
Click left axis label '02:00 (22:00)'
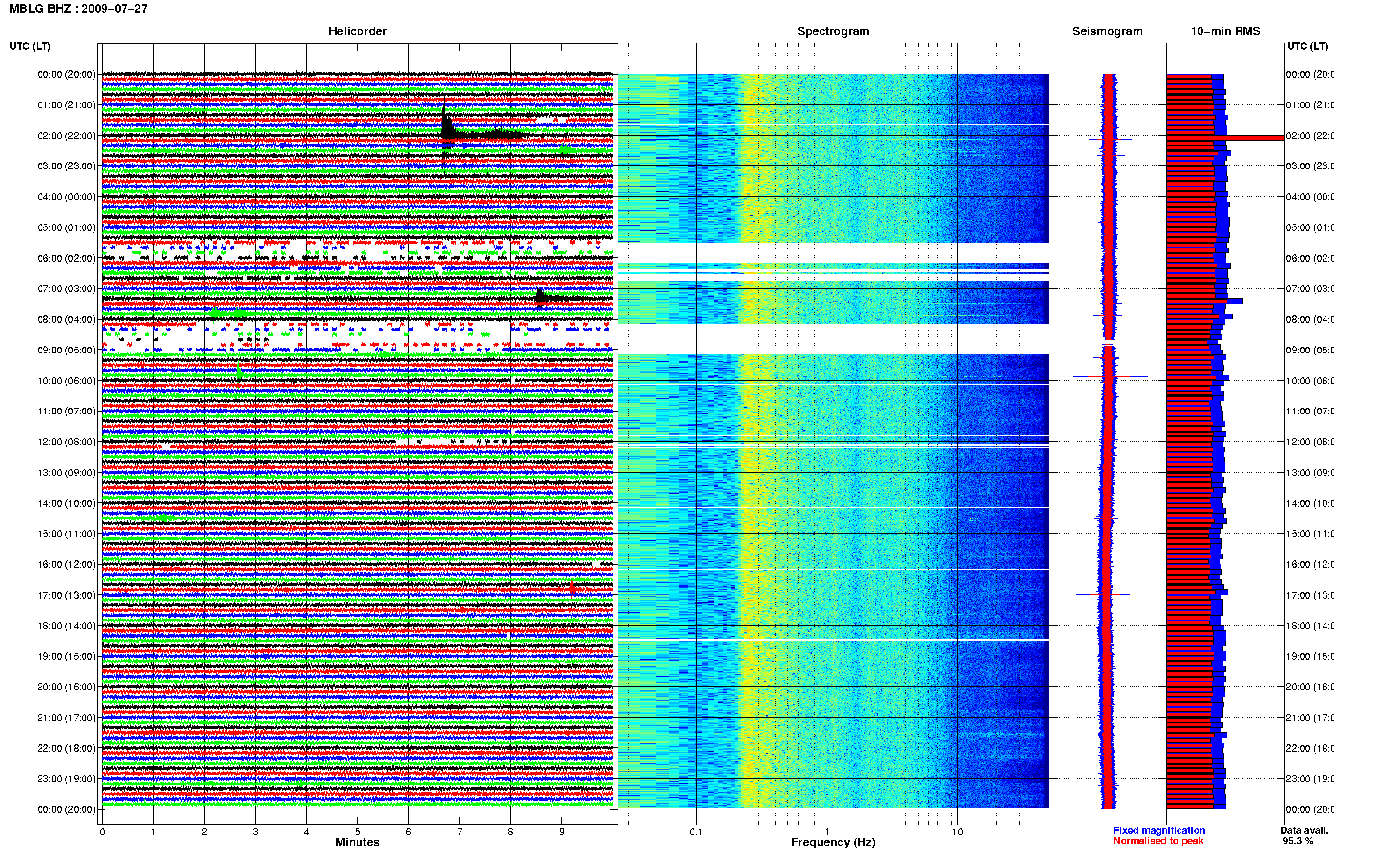tap(66, 136)
